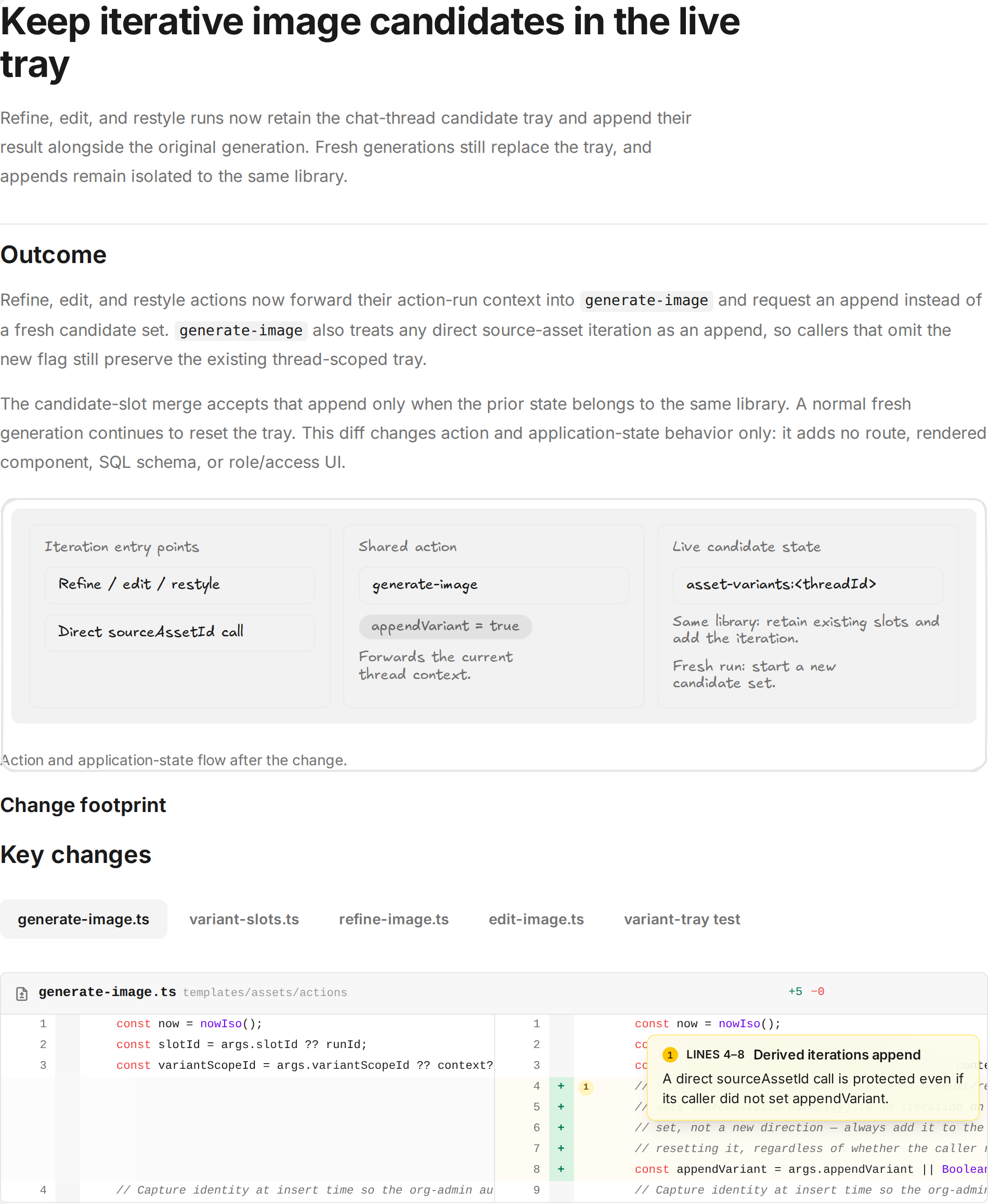The width and height of the screenshot is (988, 1204).
Task: Click the Change footprint heading
Action: click(83, 805)
